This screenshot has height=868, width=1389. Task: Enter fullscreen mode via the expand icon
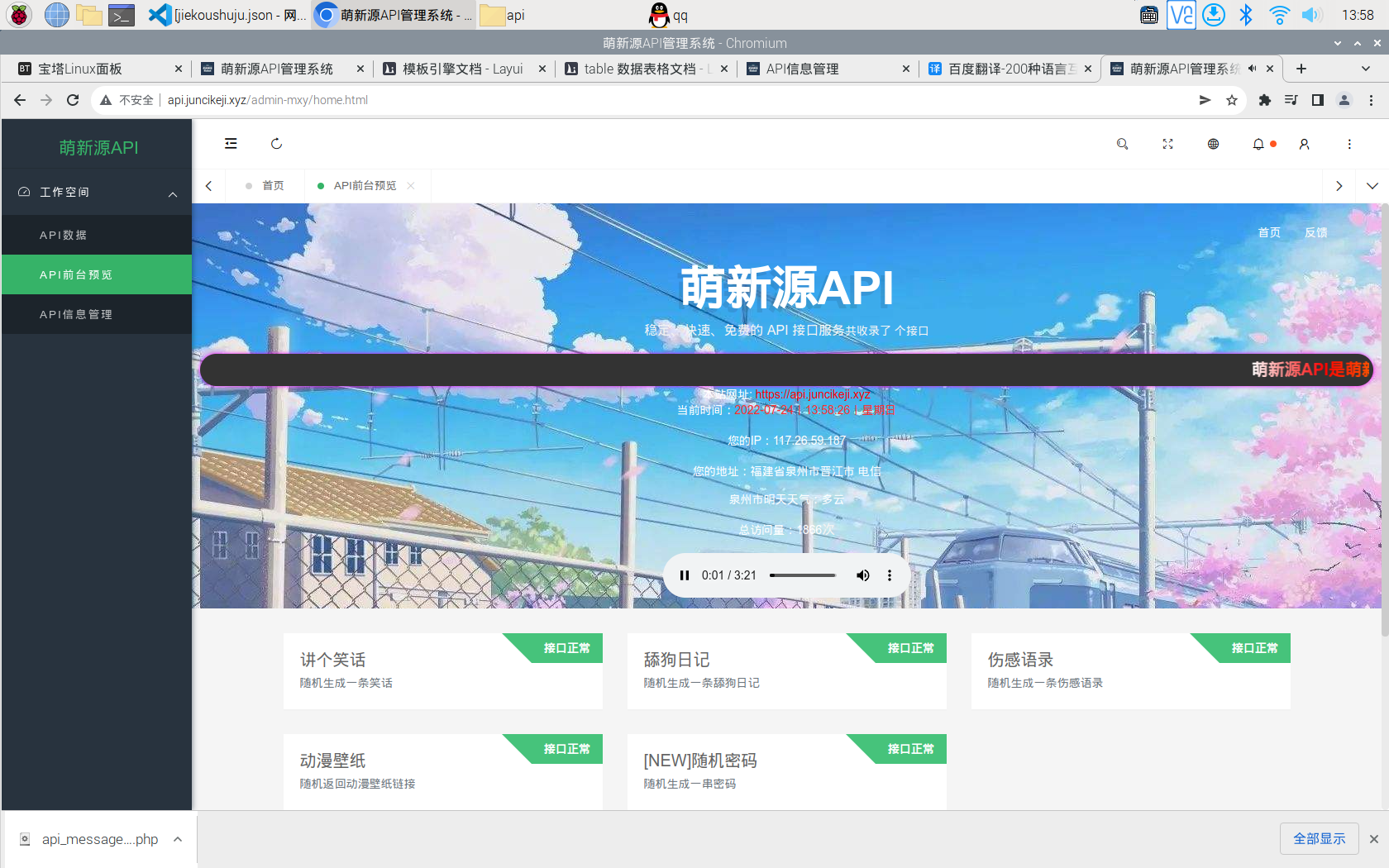1167,144
